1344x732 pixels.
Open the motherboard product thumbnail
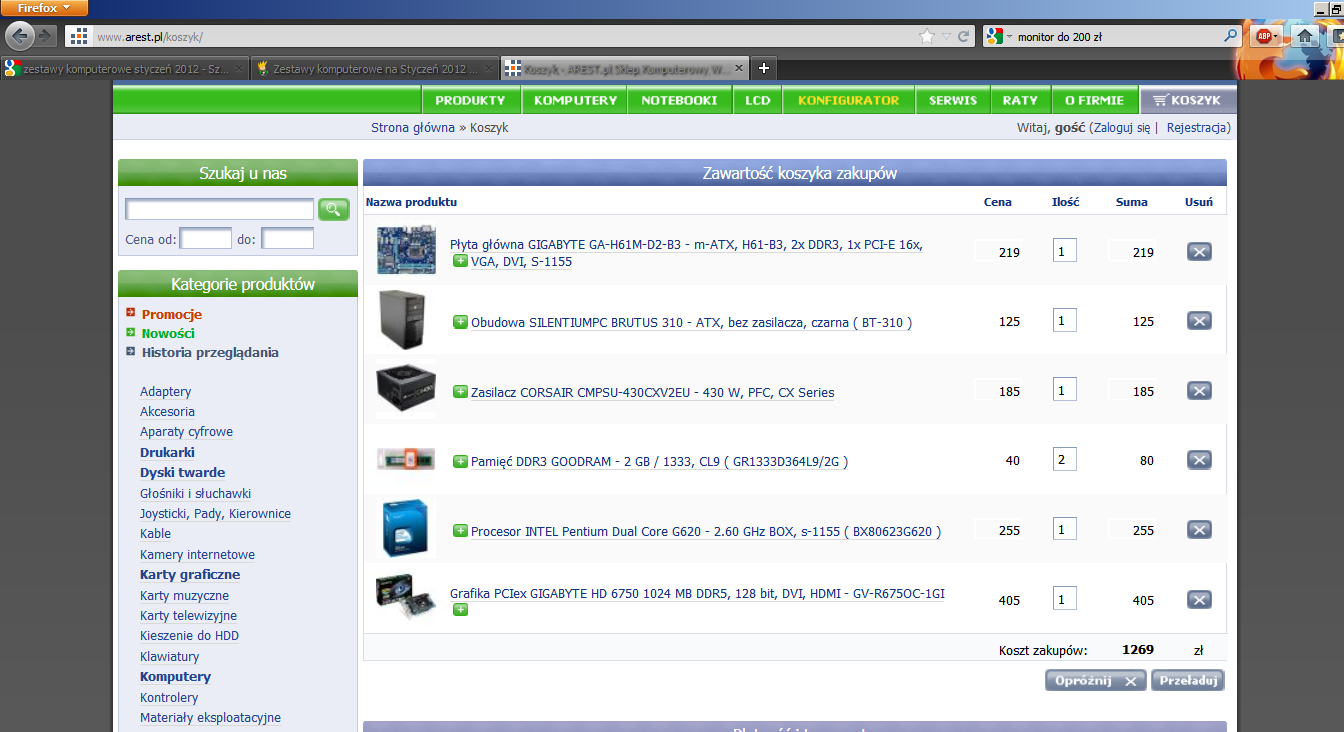point(406,250)
